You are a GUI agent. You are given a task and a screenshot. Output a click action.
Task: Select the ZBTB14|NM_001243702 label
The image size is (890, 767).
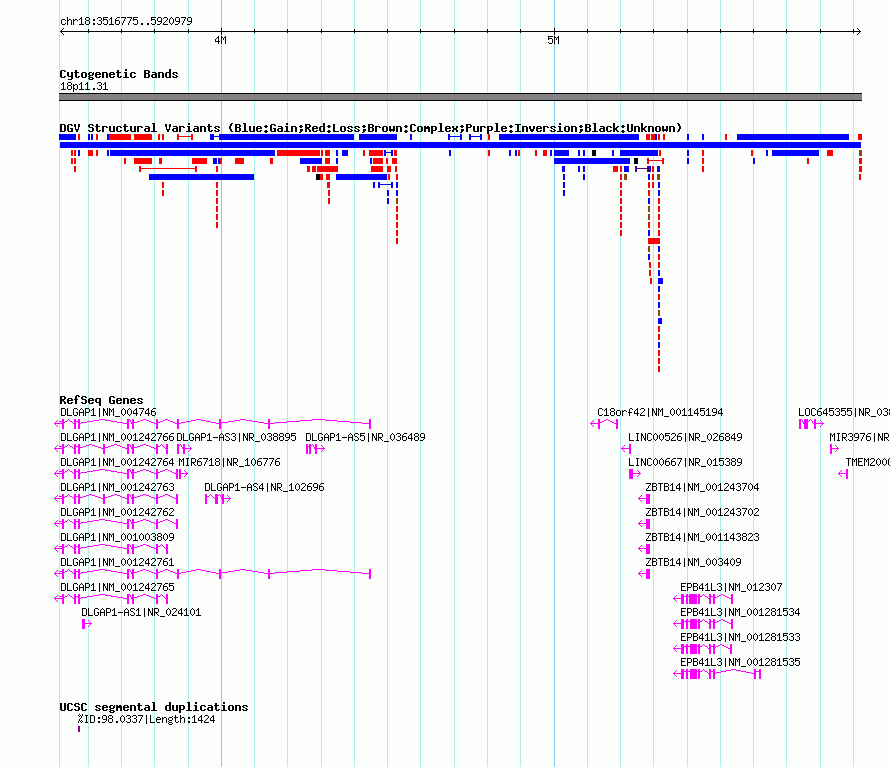pos(702,512)
